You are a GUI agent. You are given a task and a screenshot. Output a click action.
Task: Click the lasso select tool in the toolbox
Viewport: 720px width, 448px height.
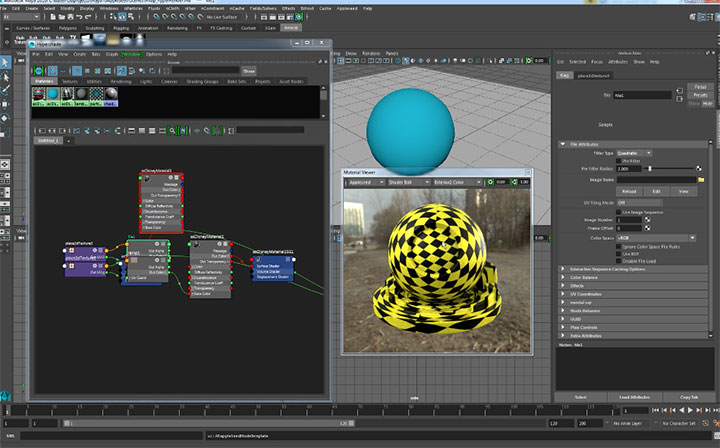point(5,76)
